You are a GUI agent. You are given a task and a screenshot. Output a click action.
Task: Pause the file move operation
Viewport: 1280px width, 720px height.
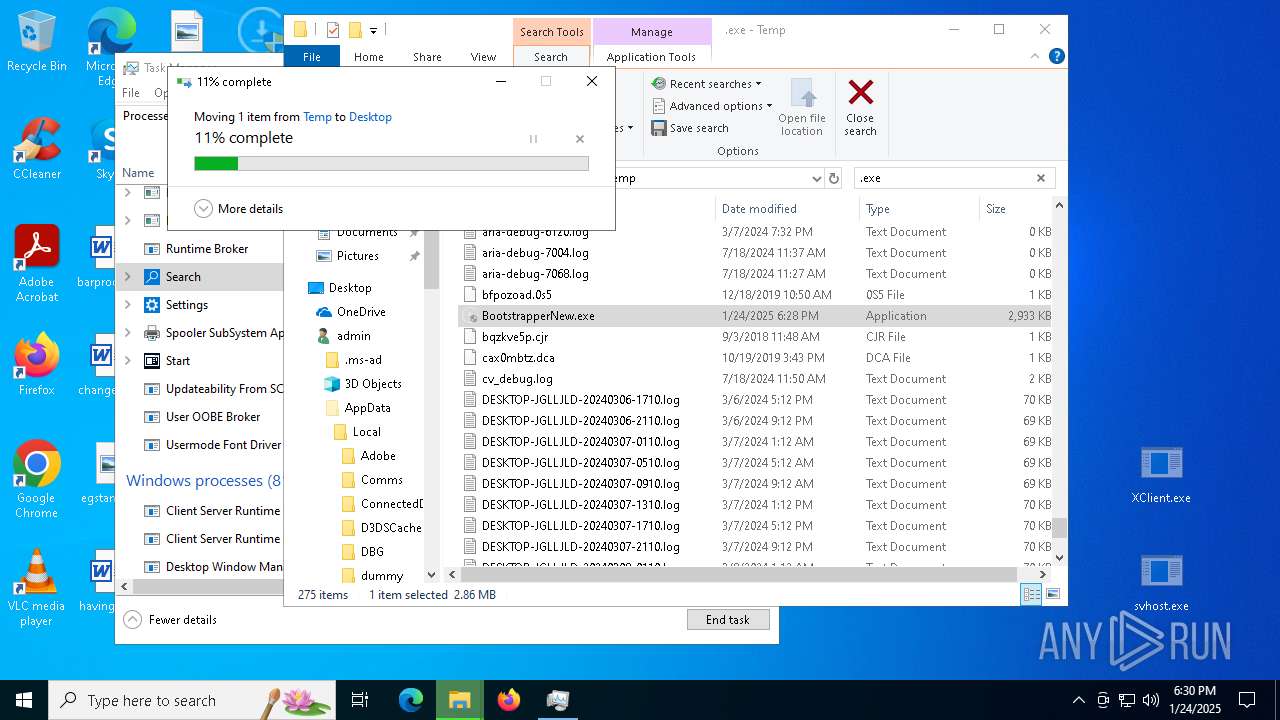click(x=533, y=139)
